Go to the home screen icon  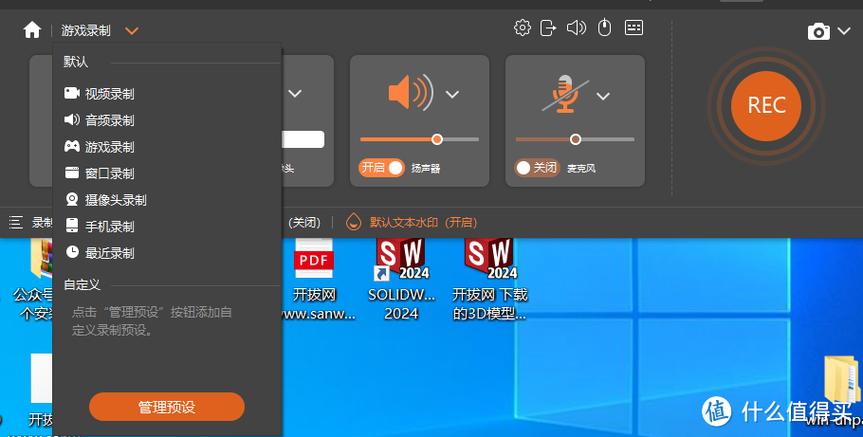tap(32, 30)
